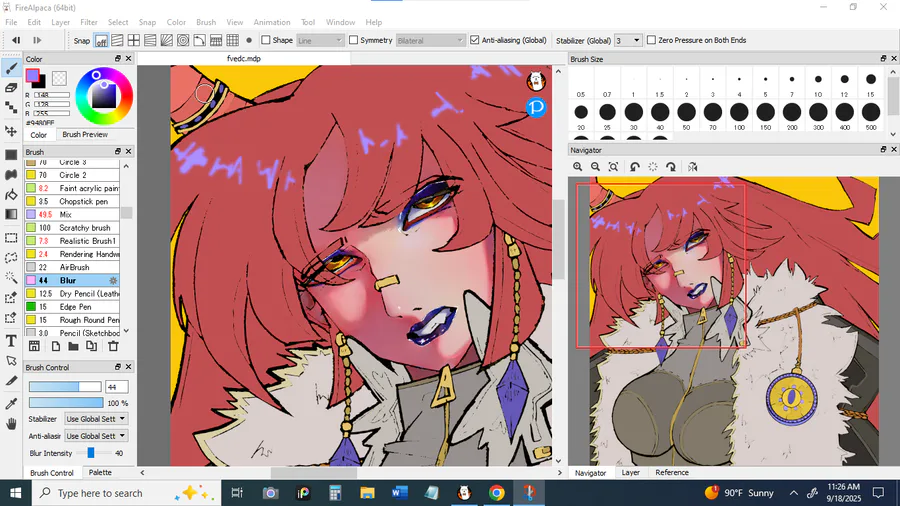Select the Brush tool in the left toolbar
The width and height of the screenshot is (900, 506).
[11, 68]
